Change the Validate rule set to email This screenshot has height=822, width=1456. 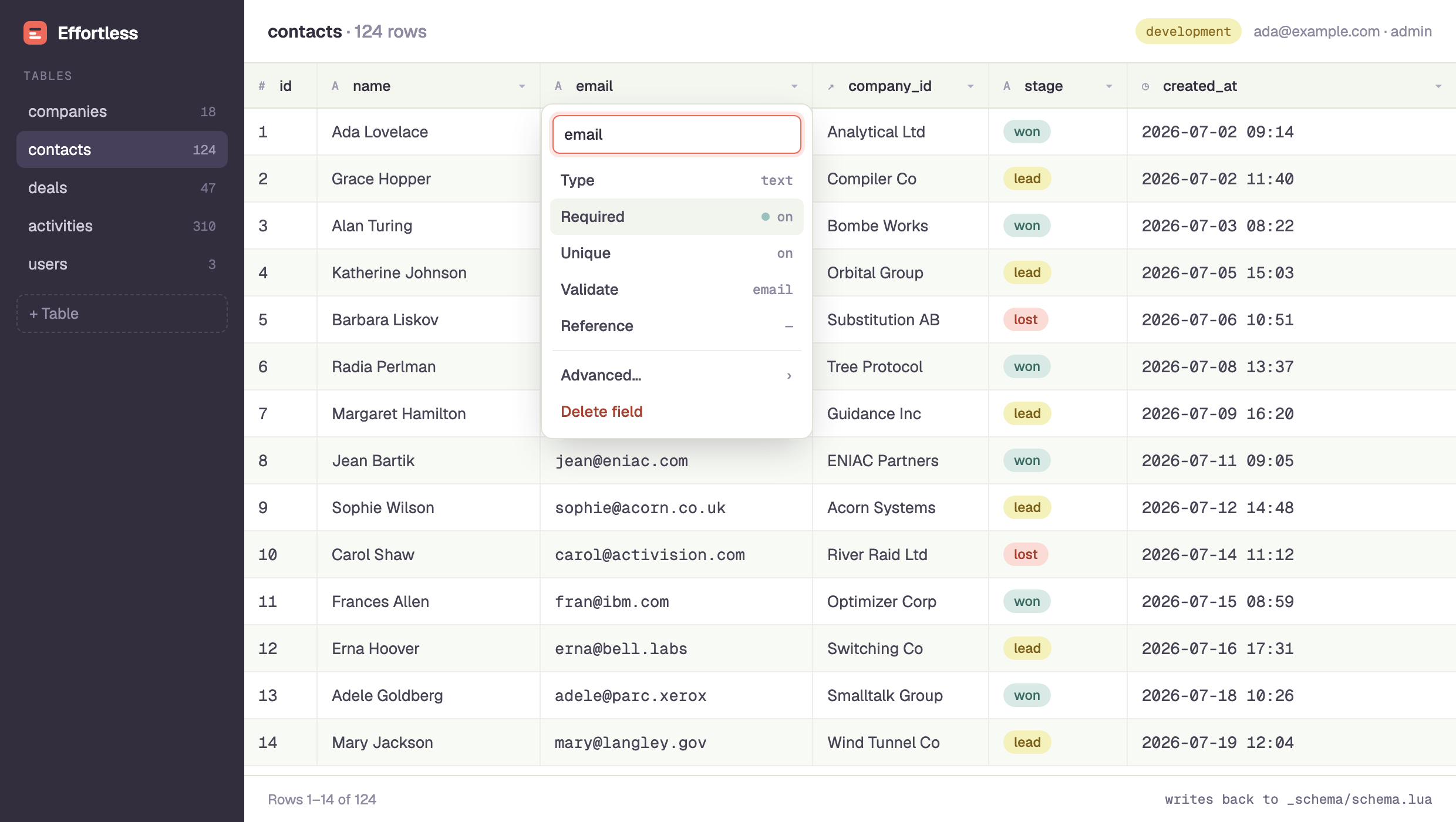(x=677, y=289)
